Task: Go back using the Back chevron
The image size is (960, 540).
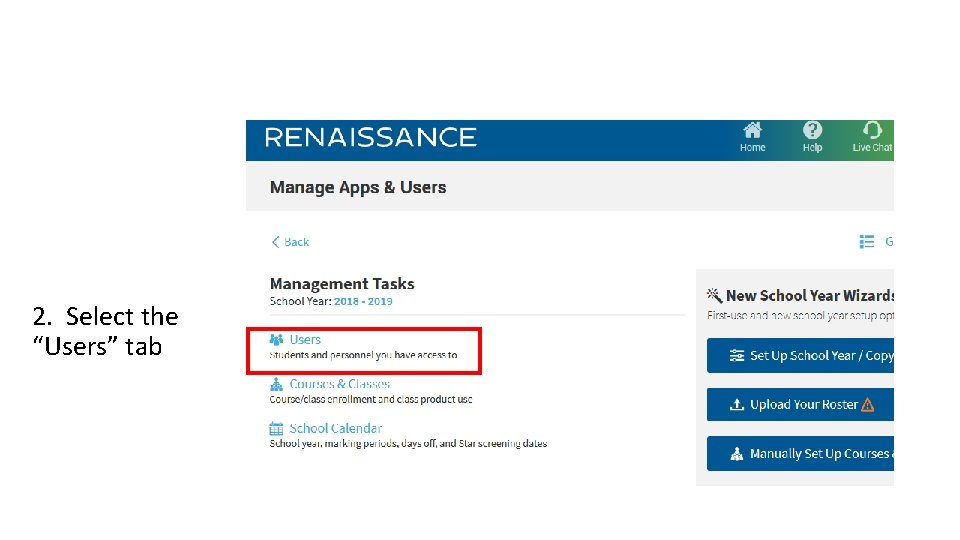Action: (x=276, y=242)
